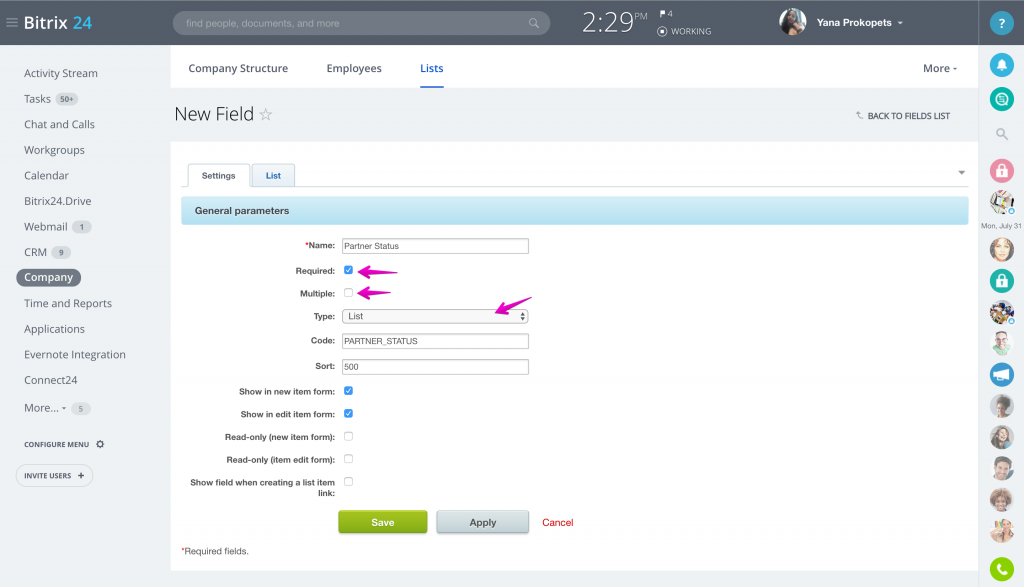
Task: Toggle Show in edit item form checkbox
Action: (348, 414)
